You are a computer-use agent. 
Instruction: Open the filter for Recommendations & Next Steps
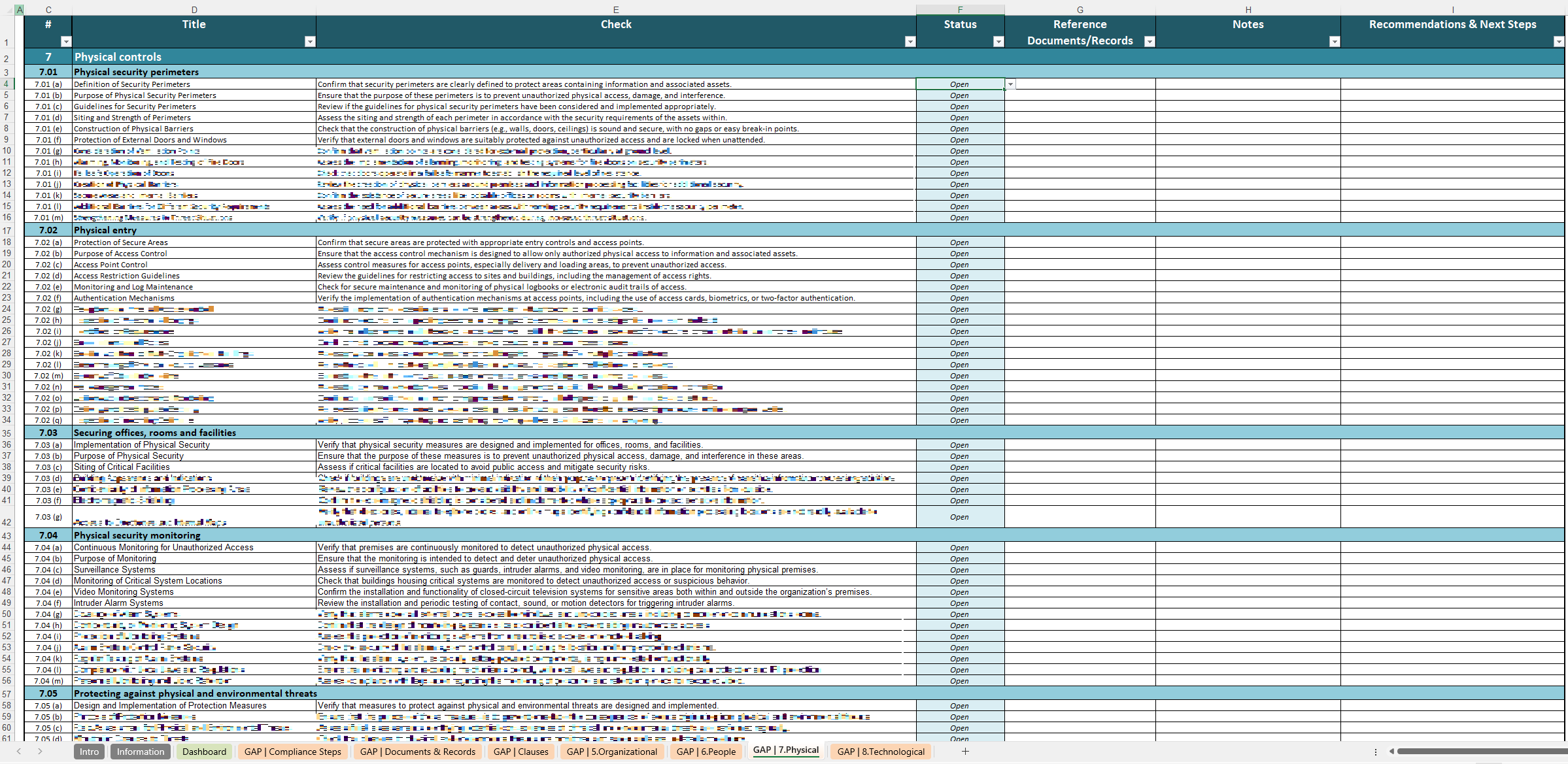[x=1559, y=41]
